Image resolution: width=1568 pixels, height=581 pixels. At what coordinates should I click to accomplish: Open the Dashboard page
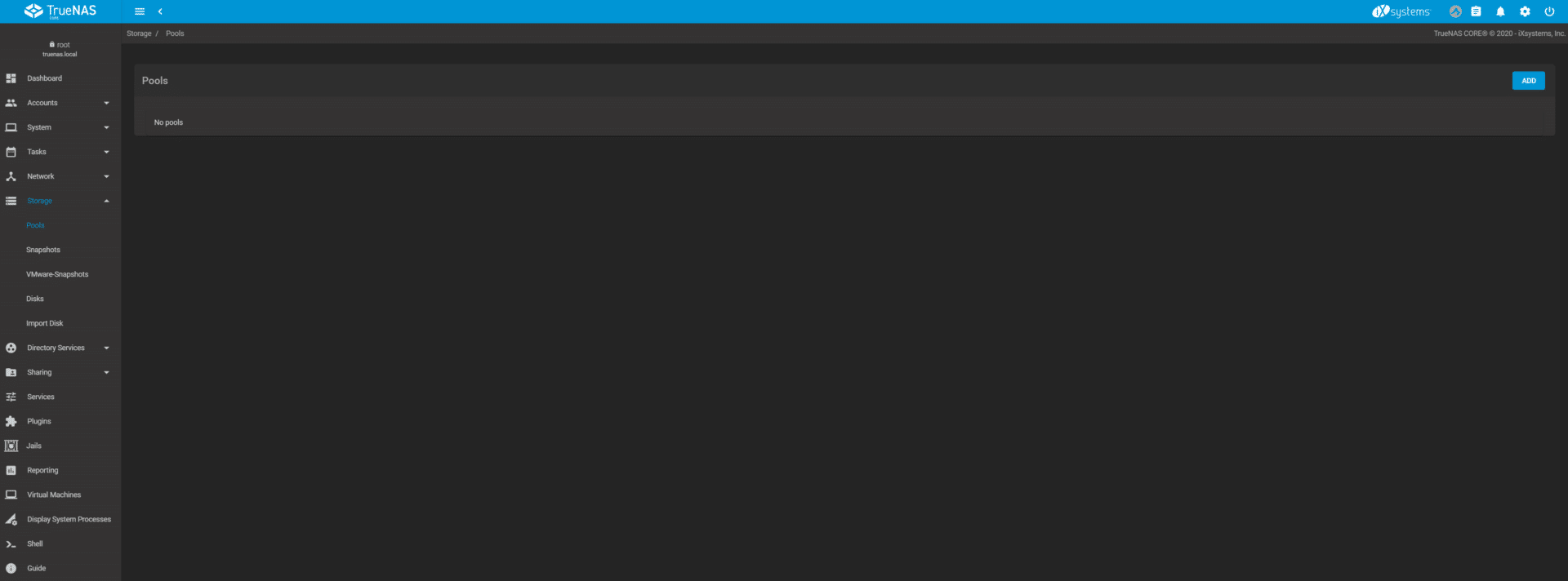pyautogui.click(x=44, y=78)
